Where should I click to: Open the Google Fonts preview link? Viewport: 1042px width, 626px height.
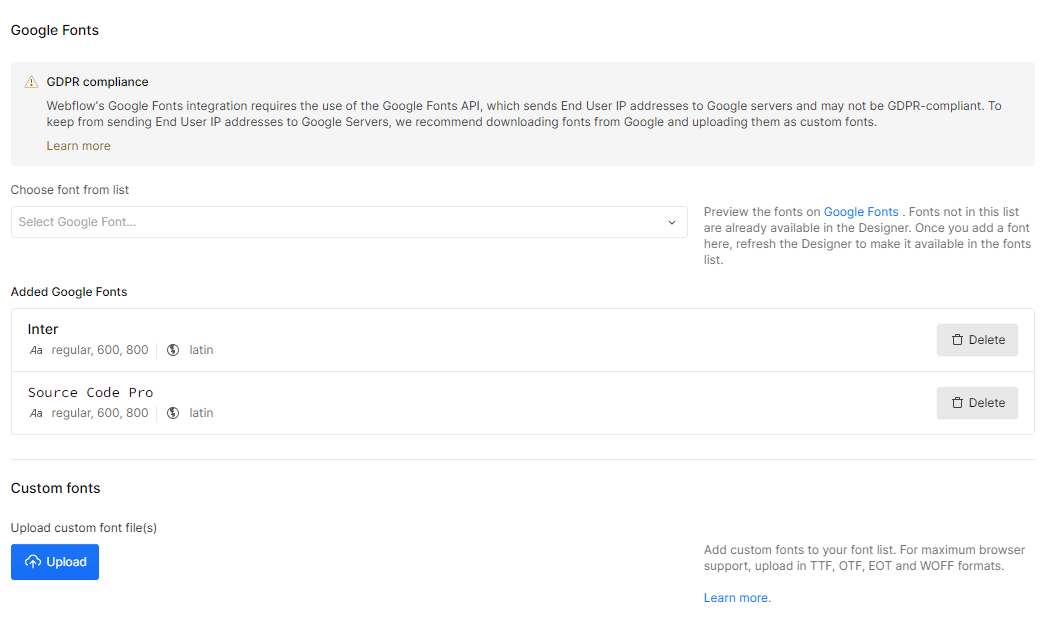[x=861, y=212]
